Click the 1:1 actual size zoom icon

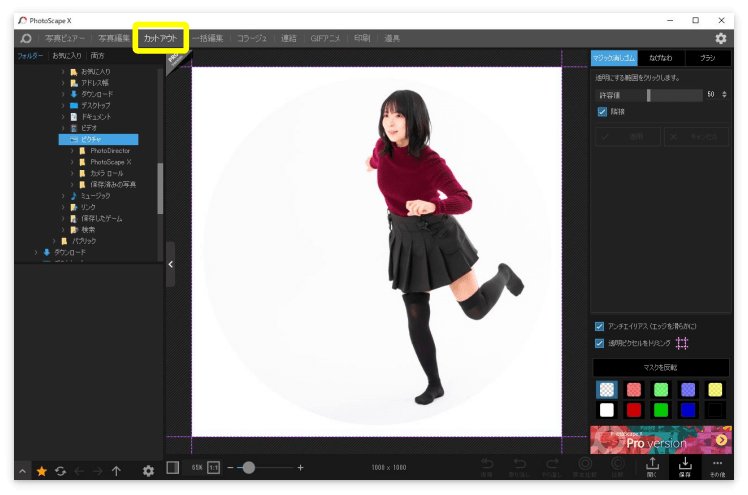(x=214, y=468)
